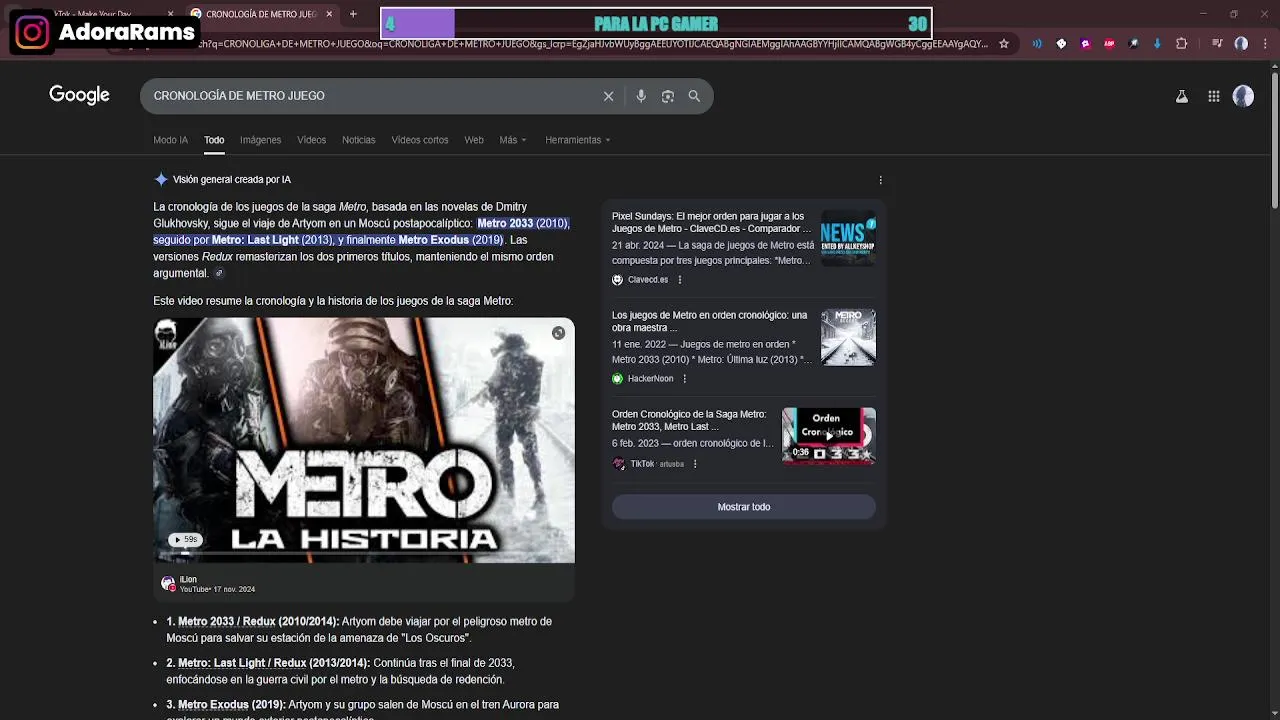Switch to Vídeos tab

tap(311, 140)
